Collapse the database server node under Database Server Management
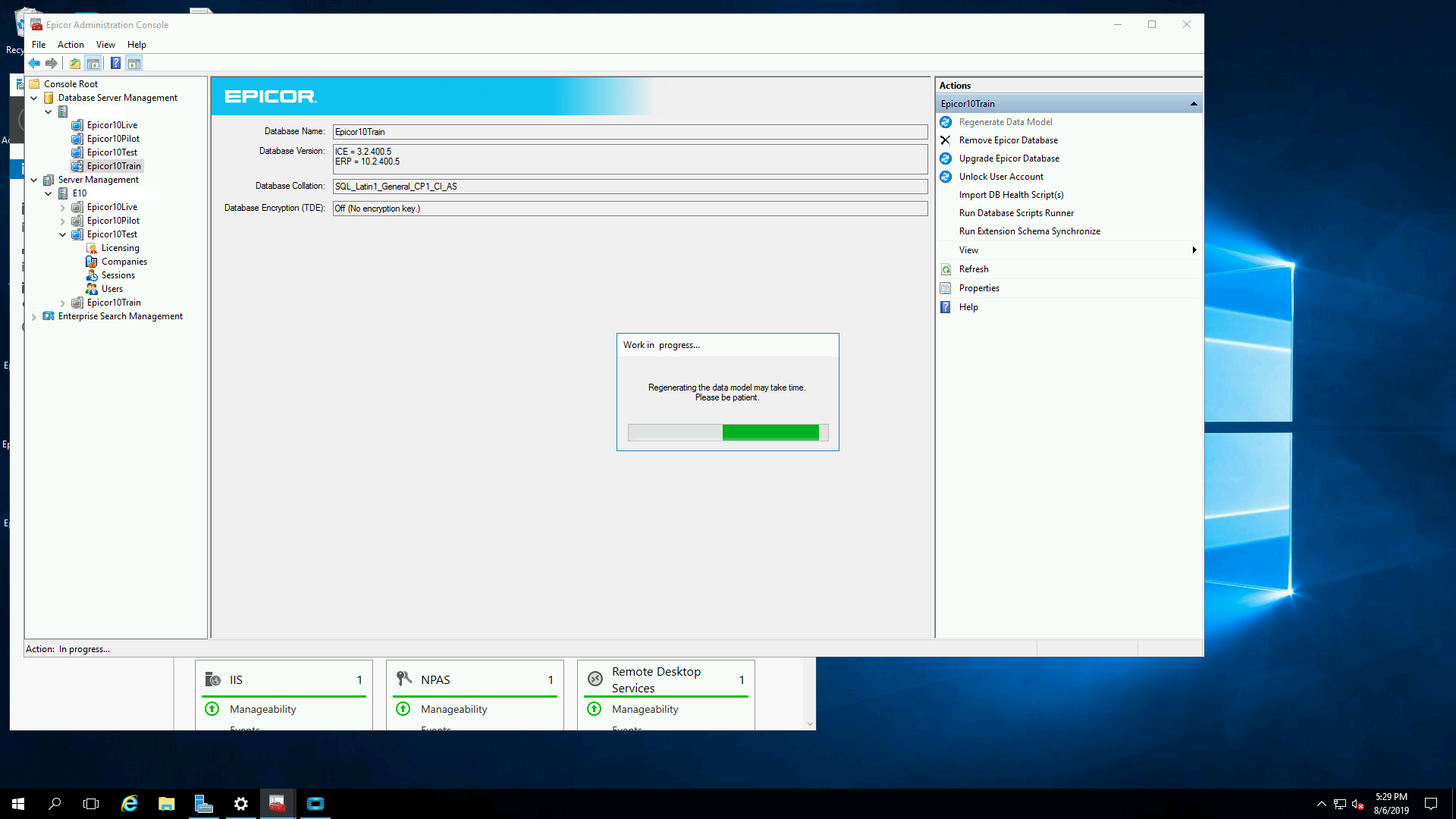The width and height of the screenshot is (1456, 819). (x=49, y=111)
